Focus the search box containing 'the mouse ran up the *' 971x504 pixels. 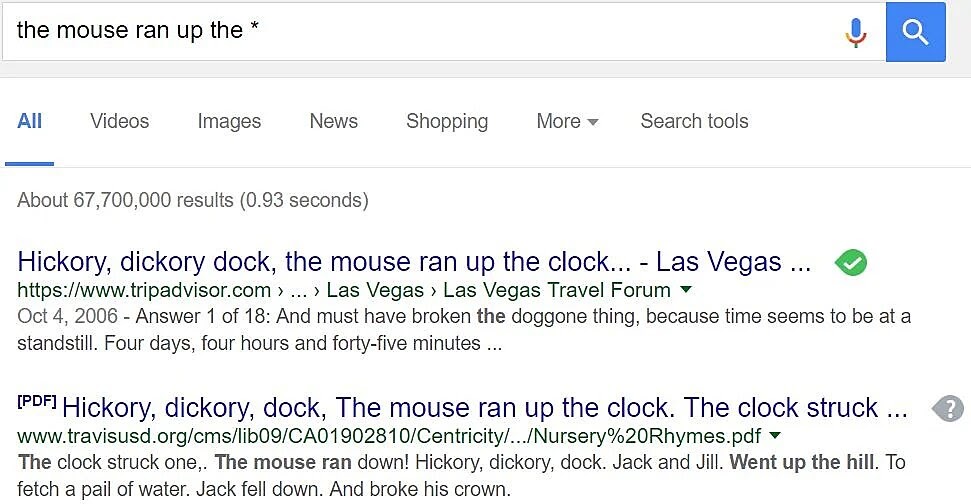[x=420, y=31]
